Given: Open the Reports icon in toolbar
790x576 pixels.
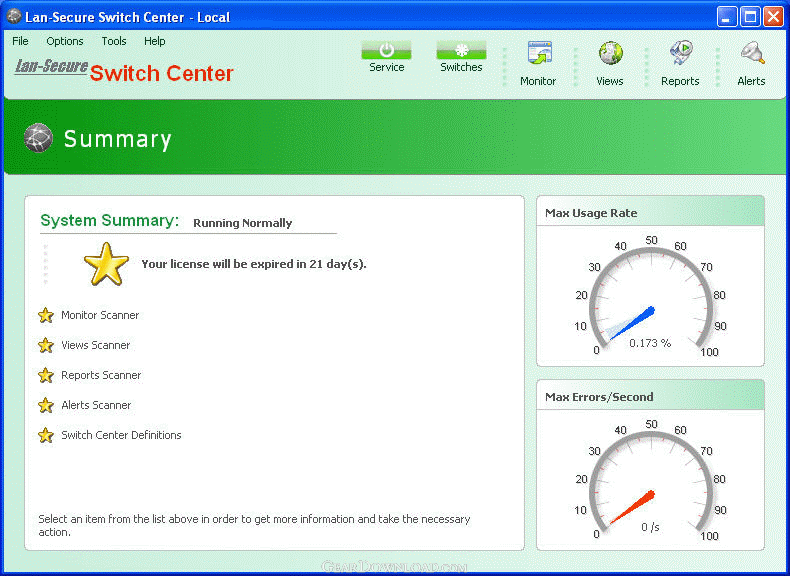Looking at the screenshot, I should pyautogui.click(x=681, y=53).
